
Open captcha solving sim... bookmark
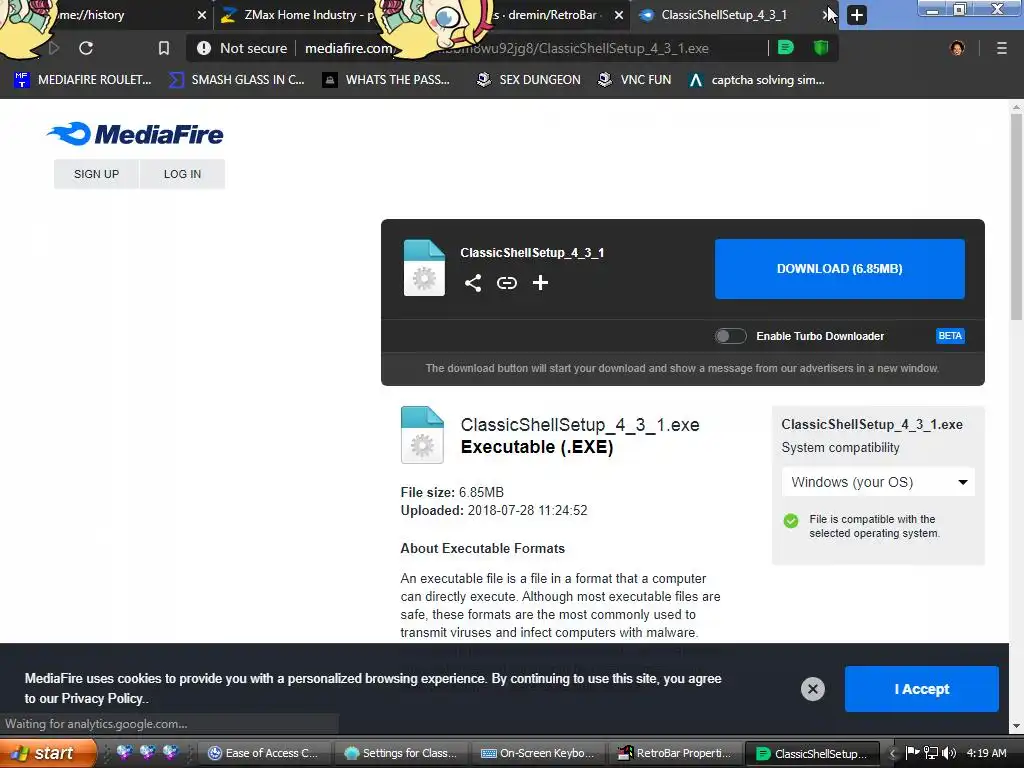[x=756, y=80]
